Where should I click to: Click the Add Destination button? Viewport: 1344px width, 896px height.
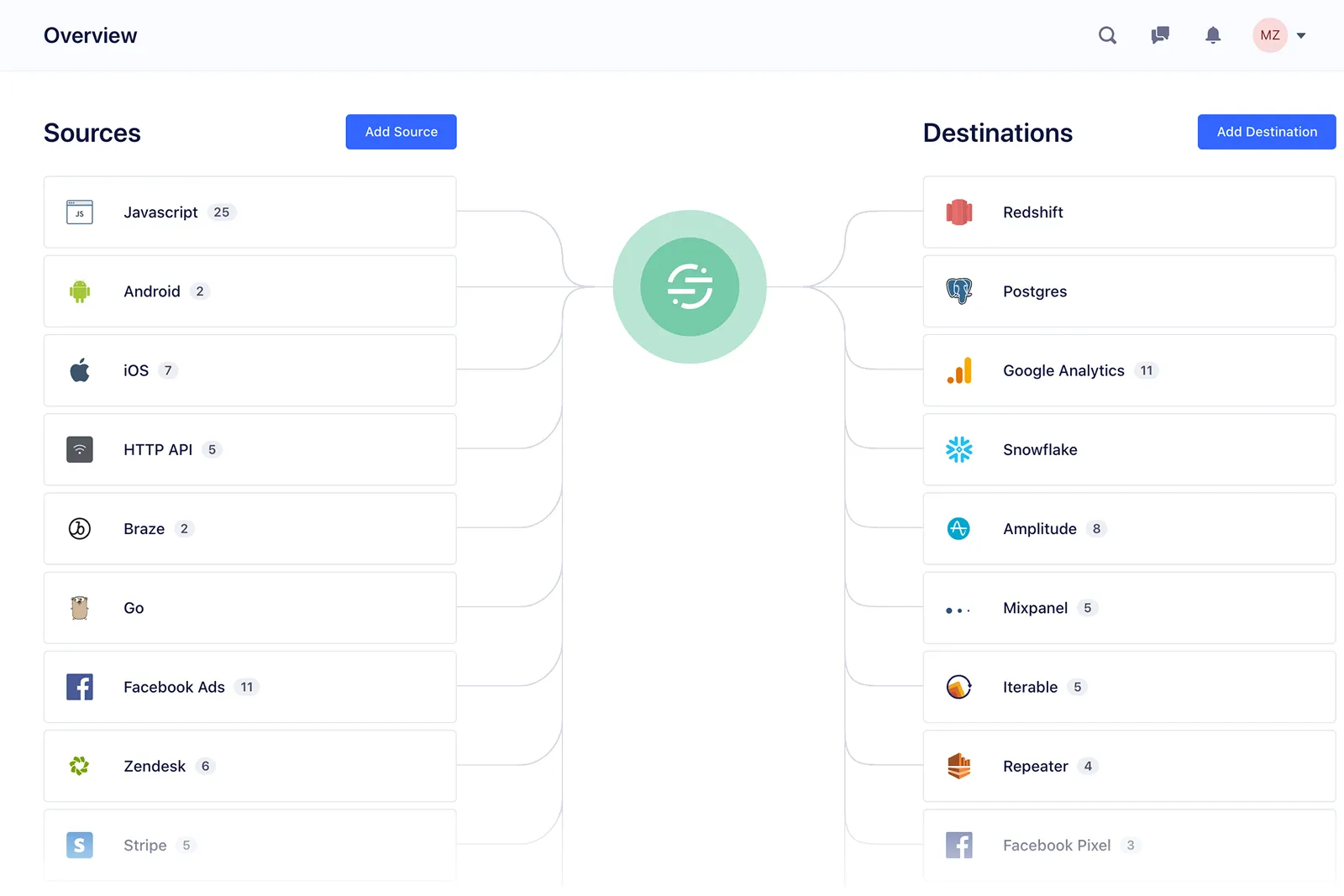tap(1267, 132)
